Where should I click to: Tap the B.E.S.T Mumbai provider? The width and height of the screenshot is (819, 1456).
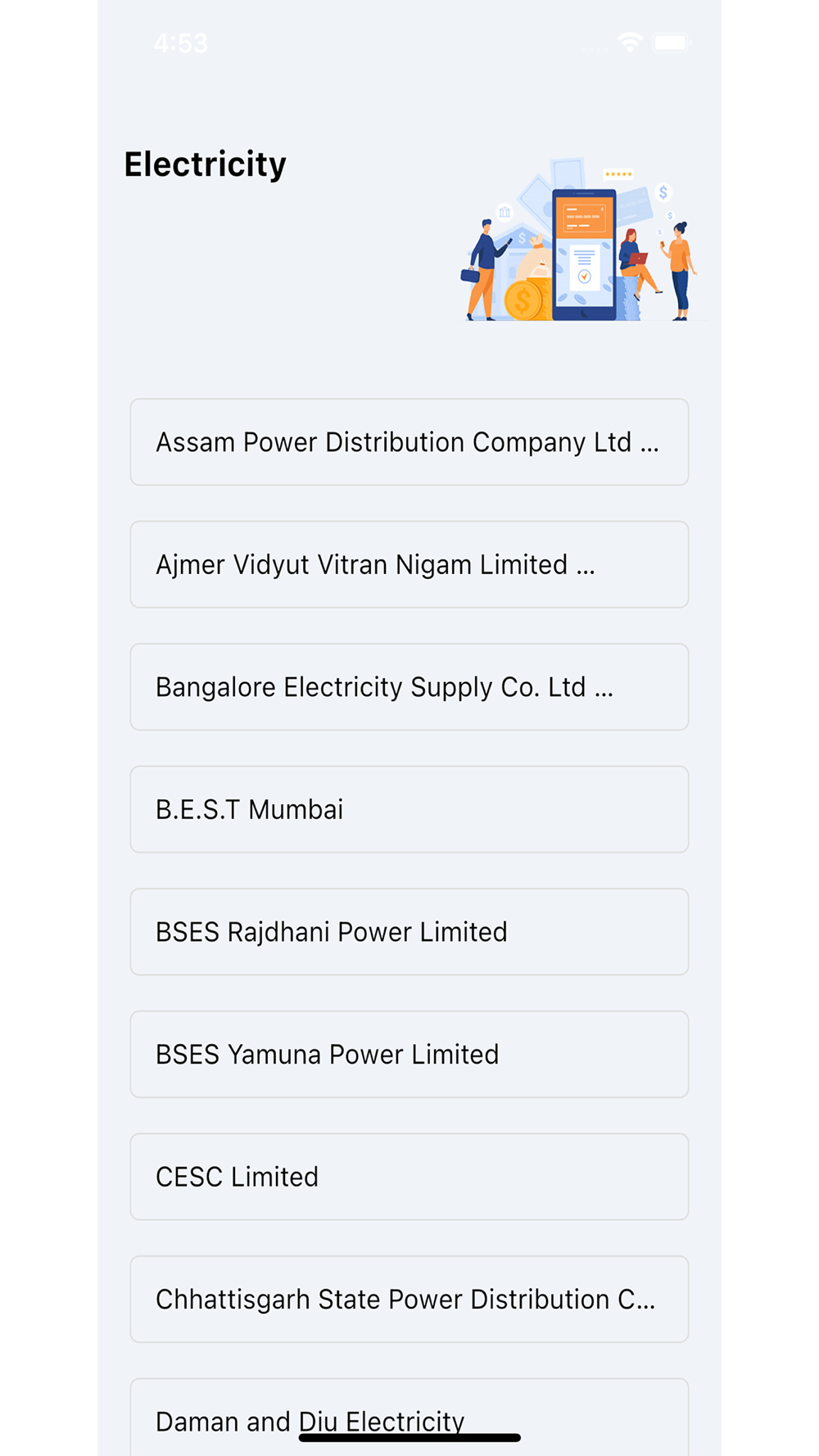pos(409,809)
